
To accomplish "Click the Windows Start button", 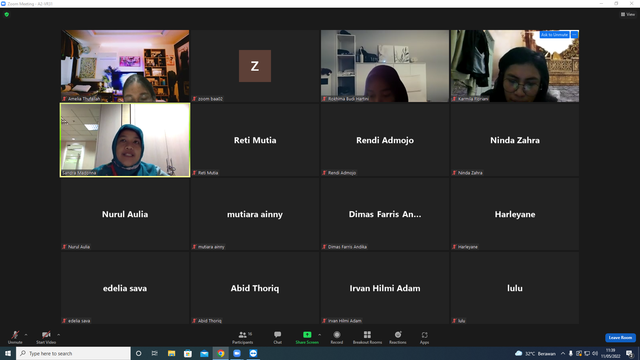I will coord(8,353).
